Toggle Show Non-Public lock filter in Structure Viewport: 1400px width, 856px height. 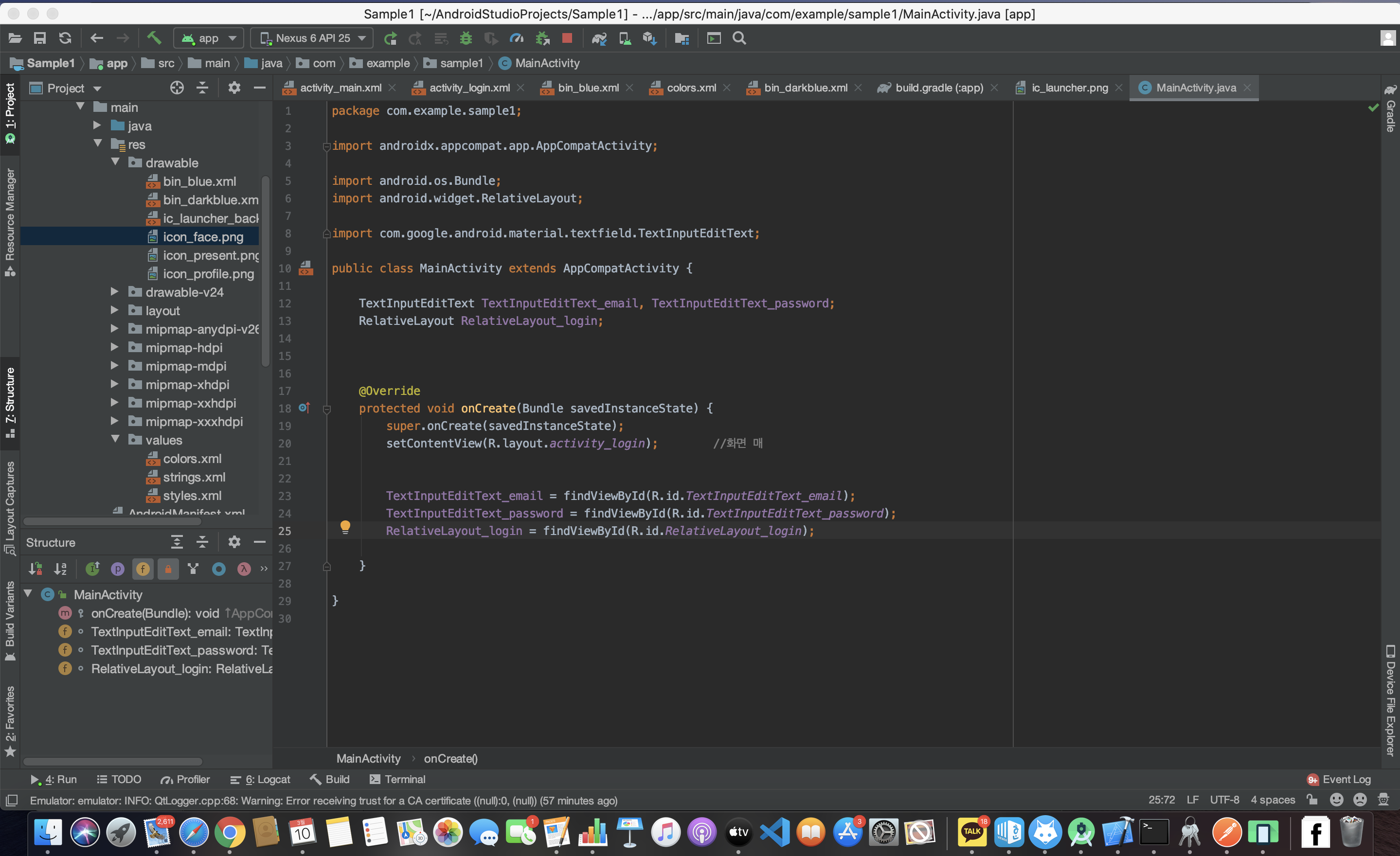point(168,569)
